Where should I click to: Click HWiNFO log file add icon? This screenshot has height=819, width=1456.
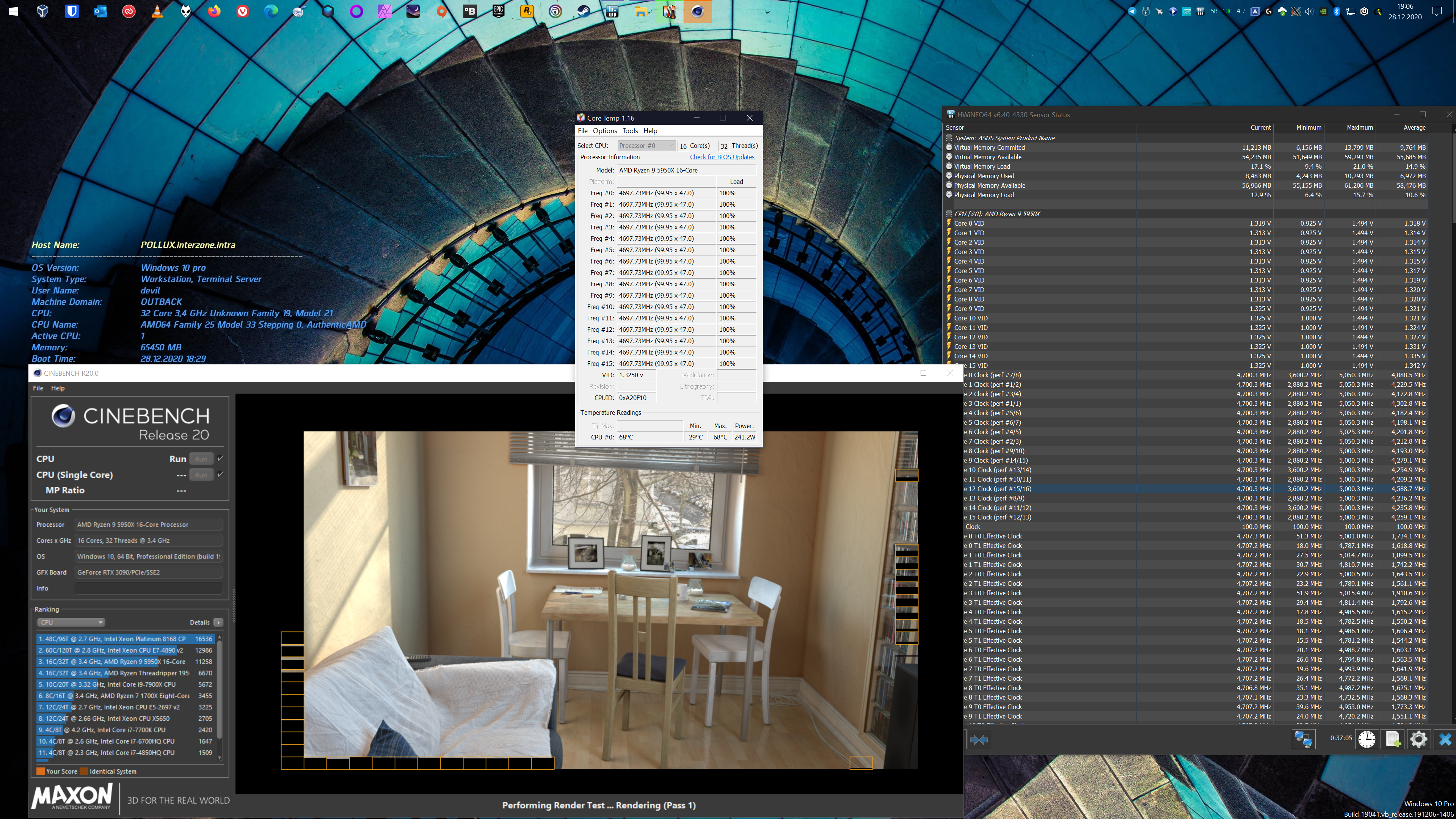tap(1393, 739)
